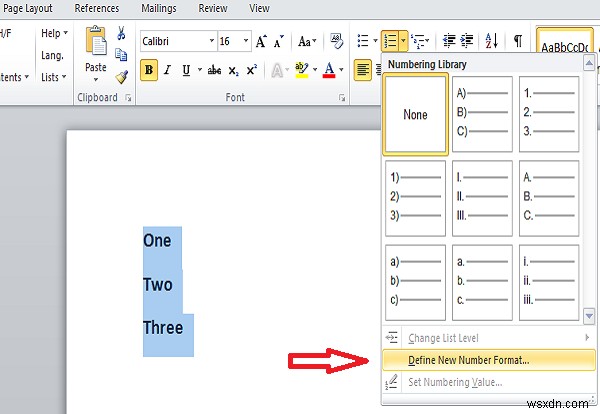Click the Bullets list icon
This screenshot has width=600, height=414.
tap(363, 40)
